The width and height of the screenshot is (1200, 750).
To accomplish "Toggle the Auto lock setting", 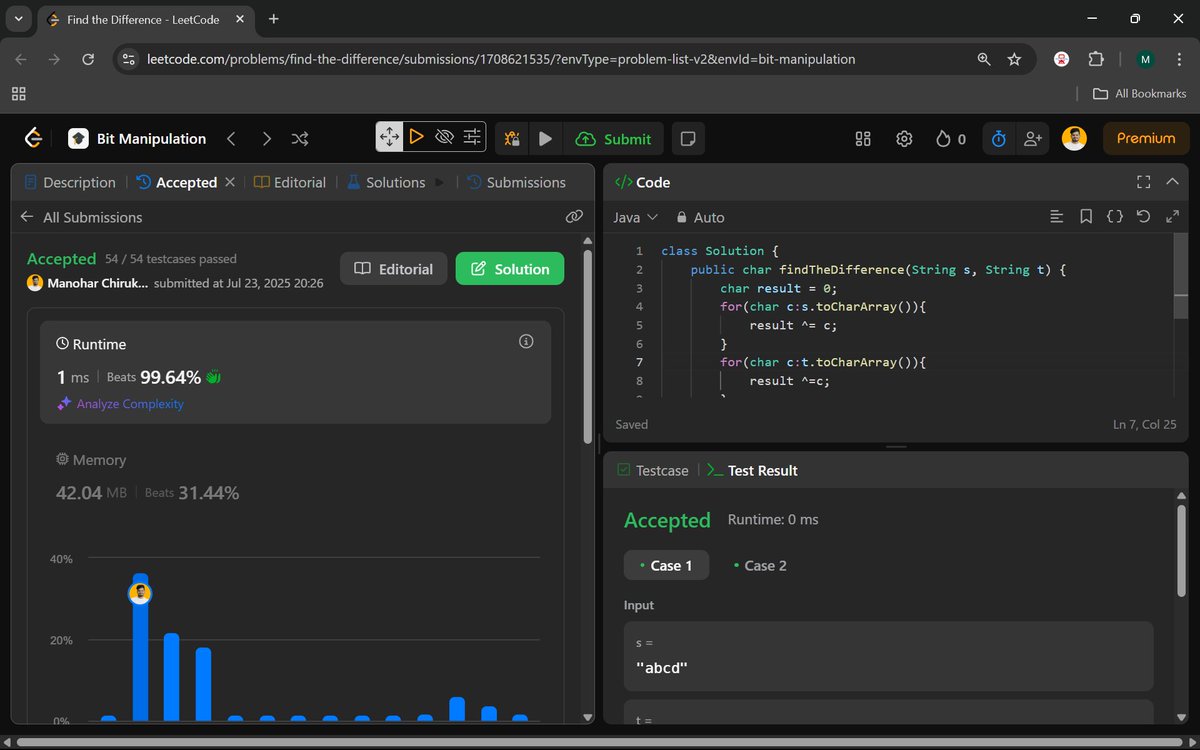I will pyautogui.click(x=700, y=217).
